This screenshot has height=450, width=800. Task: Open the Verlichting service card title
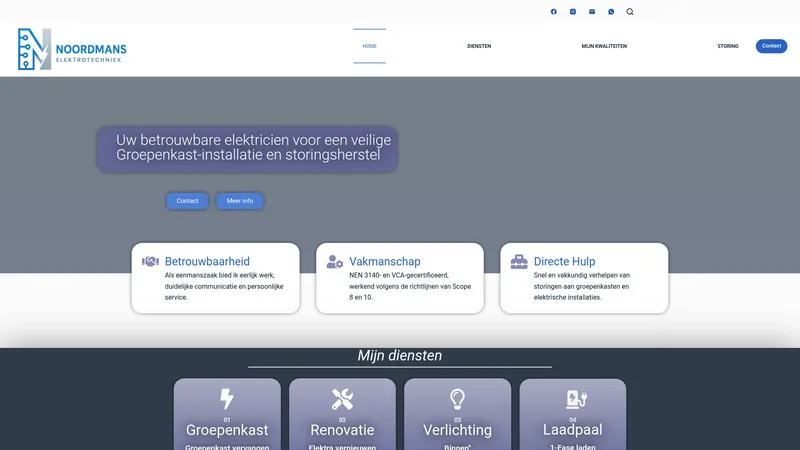coord(458,430)
